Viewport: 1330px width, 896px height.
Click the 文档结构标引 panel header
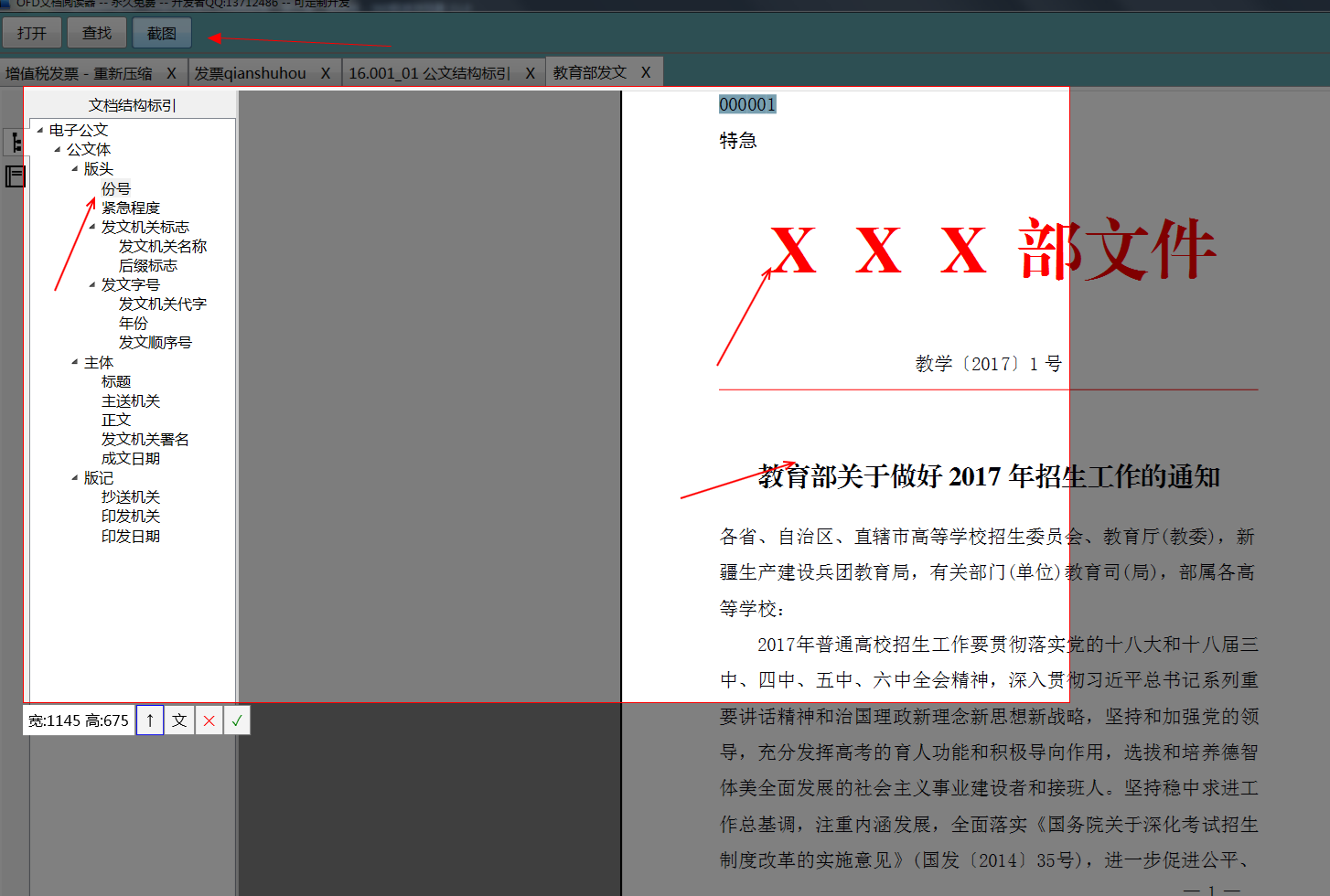[x=132, y=105]
